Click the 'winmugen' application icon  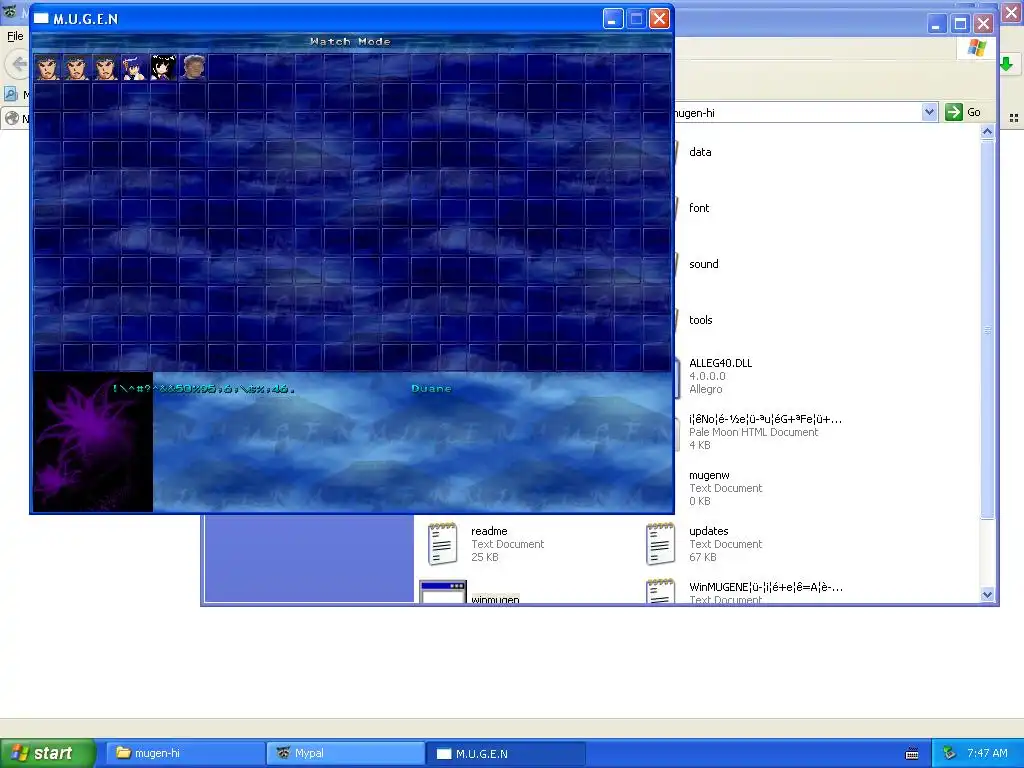[x=442, y=591]
